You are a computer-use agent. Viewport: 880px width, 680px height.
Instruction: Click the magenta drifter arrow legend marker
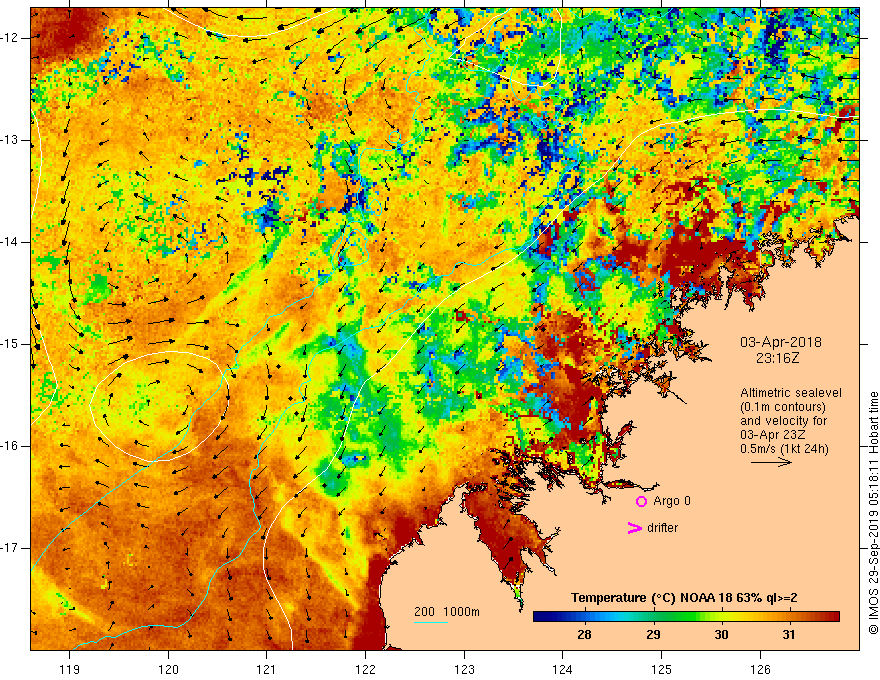click(x=634, y=528)
